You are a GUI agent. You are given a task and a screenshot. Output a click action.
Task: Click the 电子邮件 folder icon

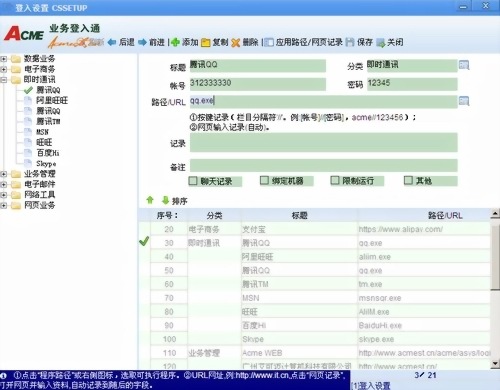16,184
